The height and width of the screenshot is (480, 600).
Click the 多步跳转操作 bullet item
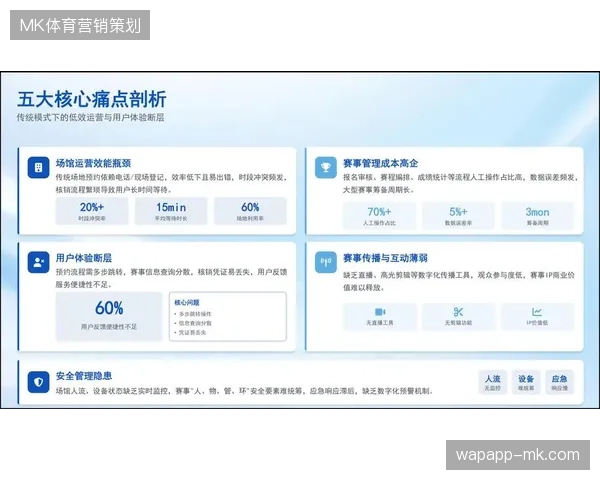(x=193, y=314)
